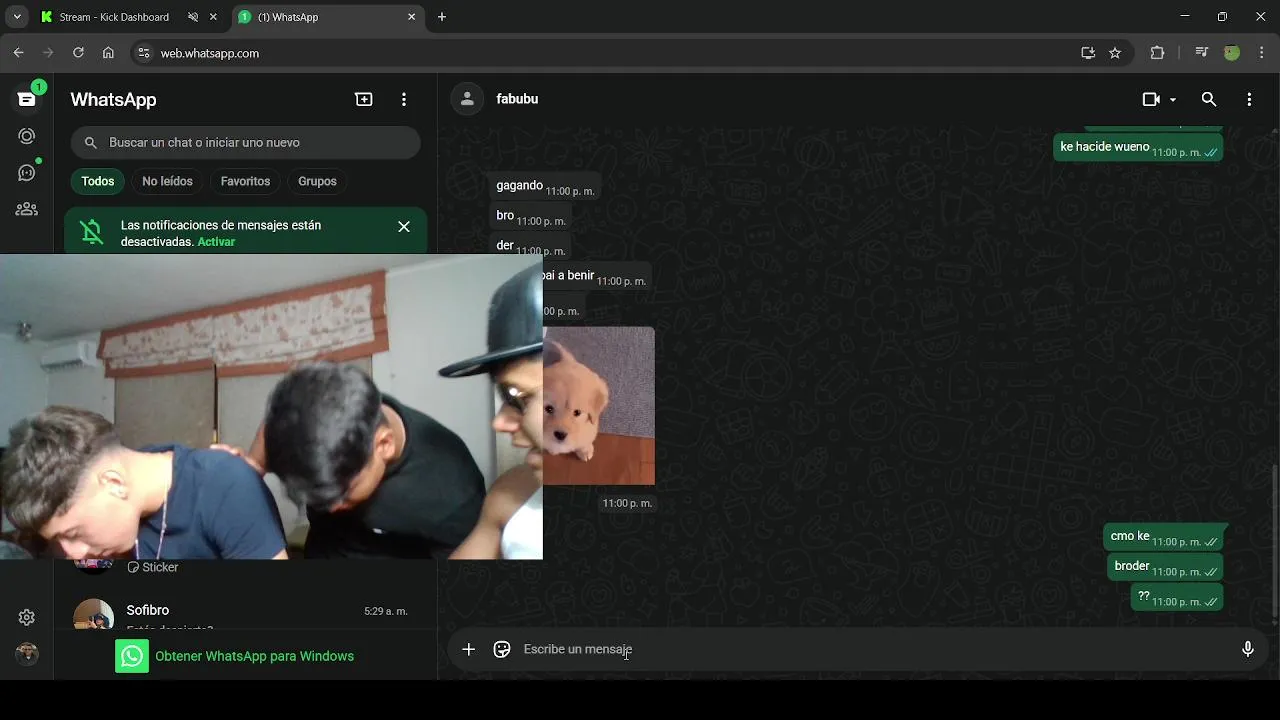Open the puppy image in the chat
This screenshot has width=1280, height=720.
pos(599,406)
